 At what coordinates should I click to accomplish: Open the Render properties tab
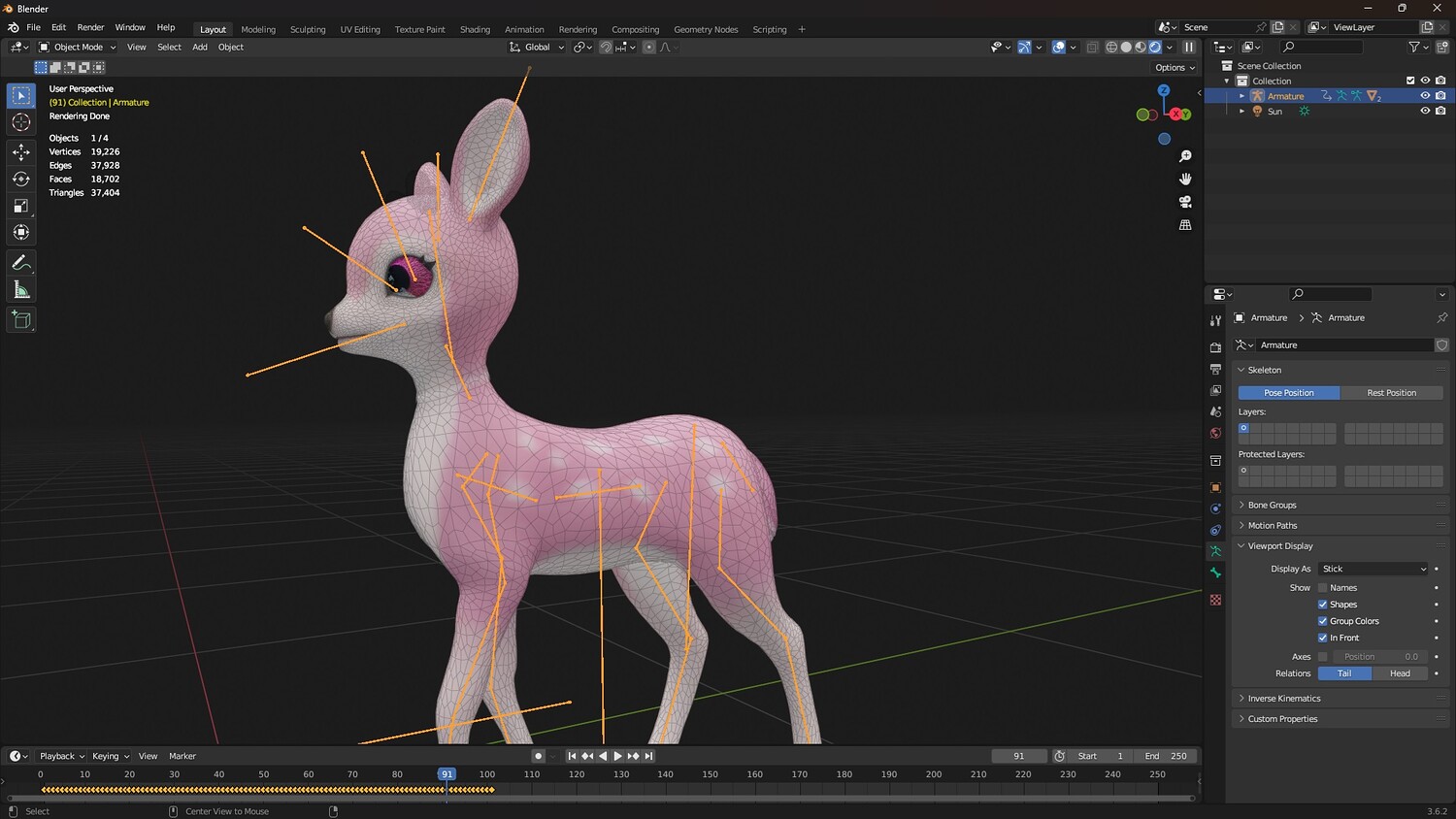coord(1215,347)
